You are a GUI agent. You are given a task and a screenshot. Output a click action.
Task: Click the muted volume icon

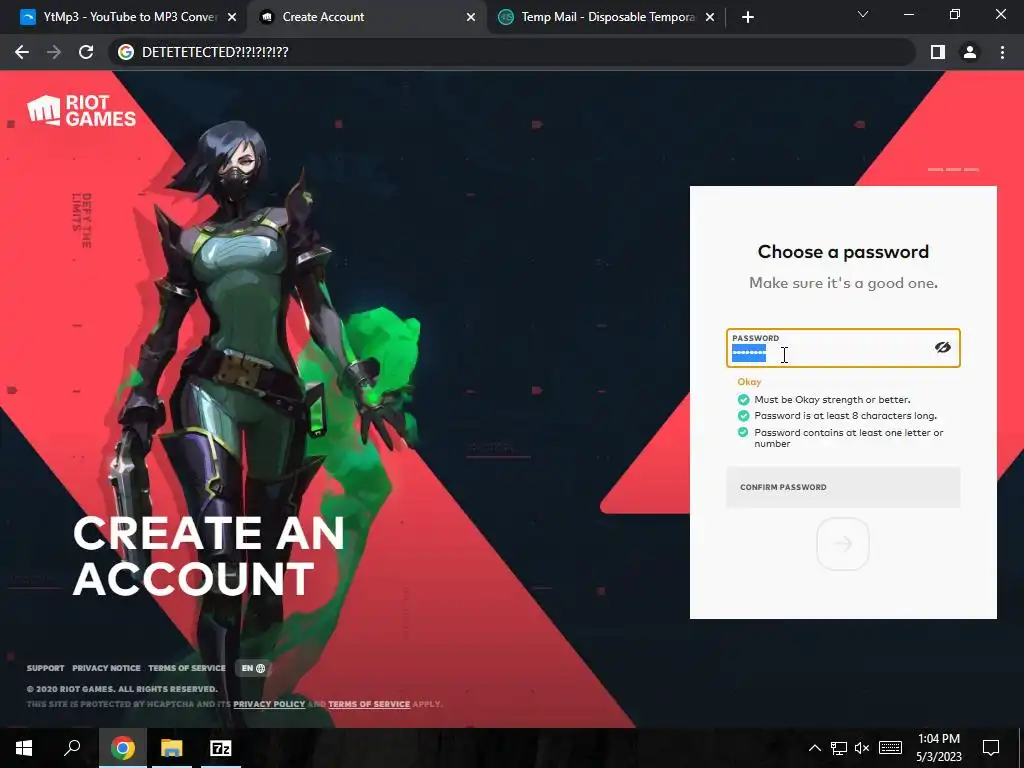click(862, 748)
